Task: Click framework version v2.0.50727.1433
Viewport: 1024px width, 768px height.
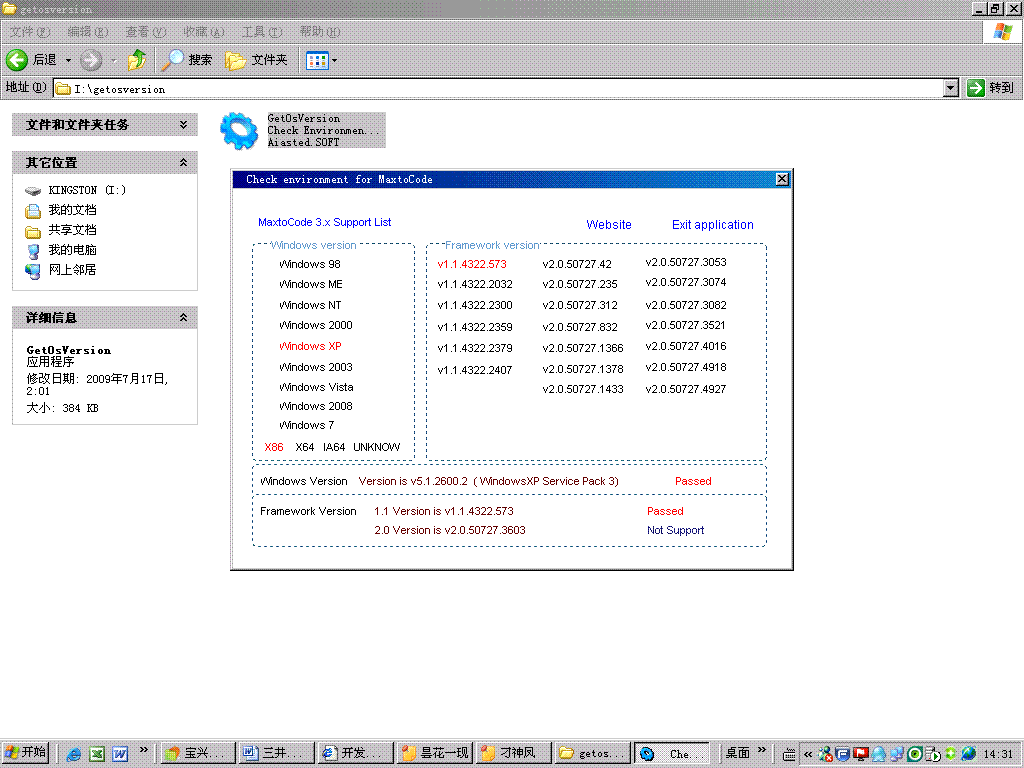Action: pyautogui.click(x=583, y=389)
